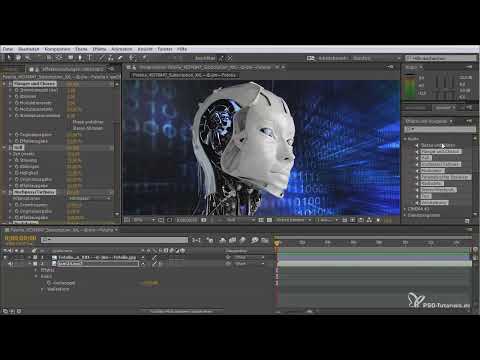Click the current time indicator in timeline
Image resolution: width=480 pixels, height=360 pixels.
pos(277,243)
